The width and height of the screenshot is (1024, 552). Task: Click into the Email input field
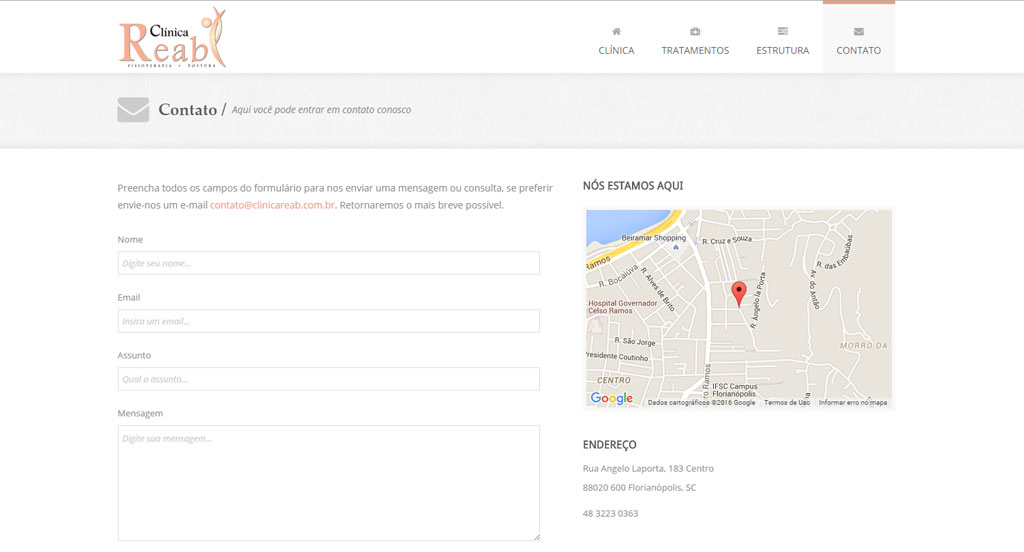pyautogui.click(x=328, y=321)
